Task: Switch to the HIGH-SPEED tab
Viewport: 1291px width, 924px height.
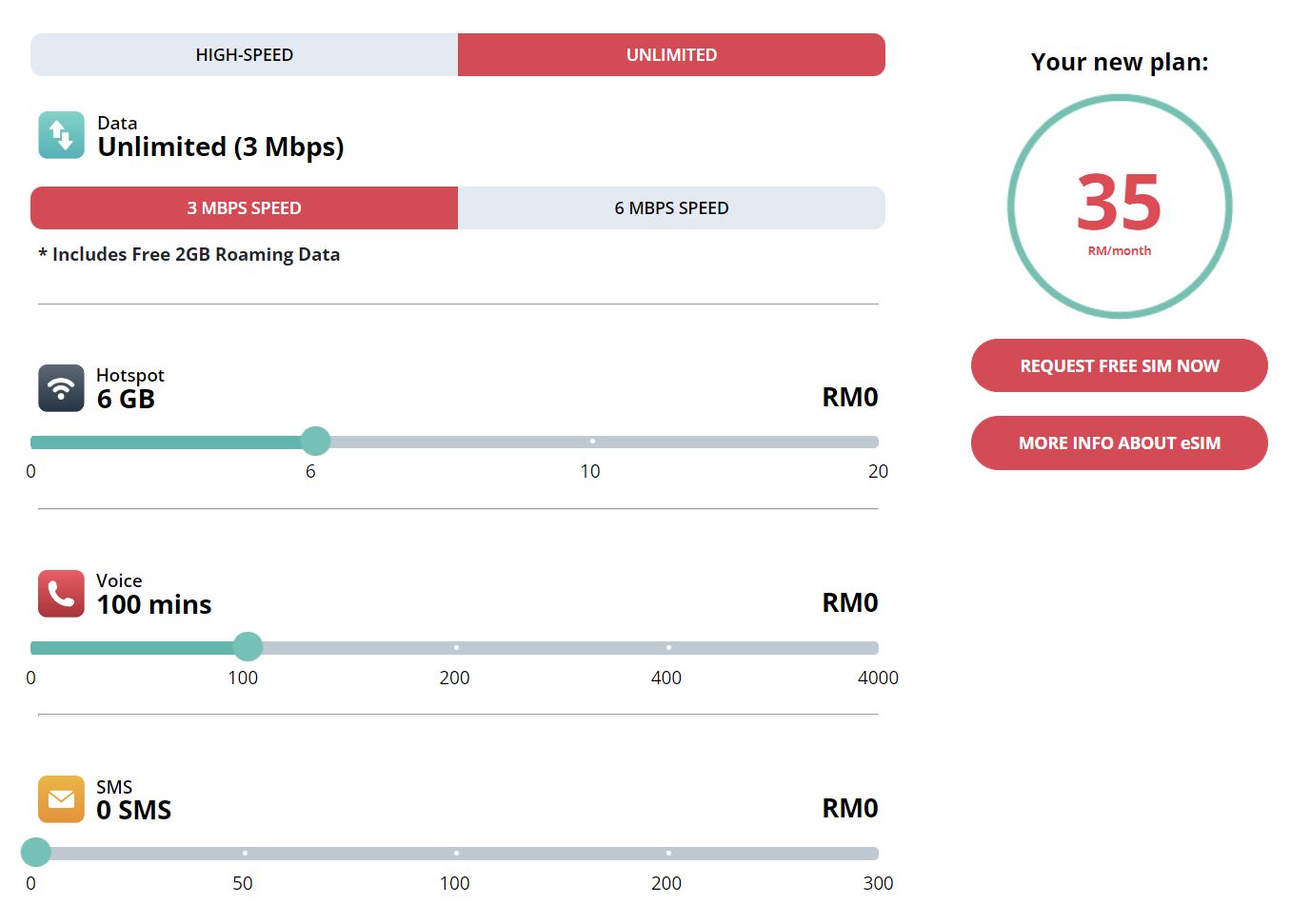Action: pyautogui.click(x=244, y=54)
